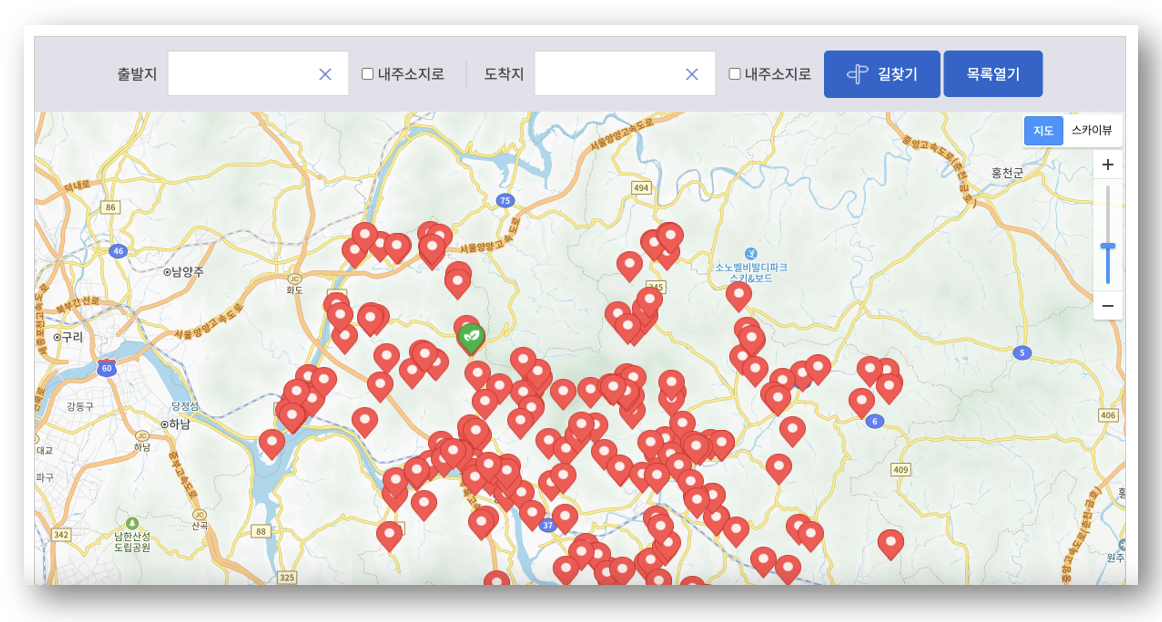1162x622 pixels.
Task: Click the blue route 6 road badge
Action: [x=876, y=423]
